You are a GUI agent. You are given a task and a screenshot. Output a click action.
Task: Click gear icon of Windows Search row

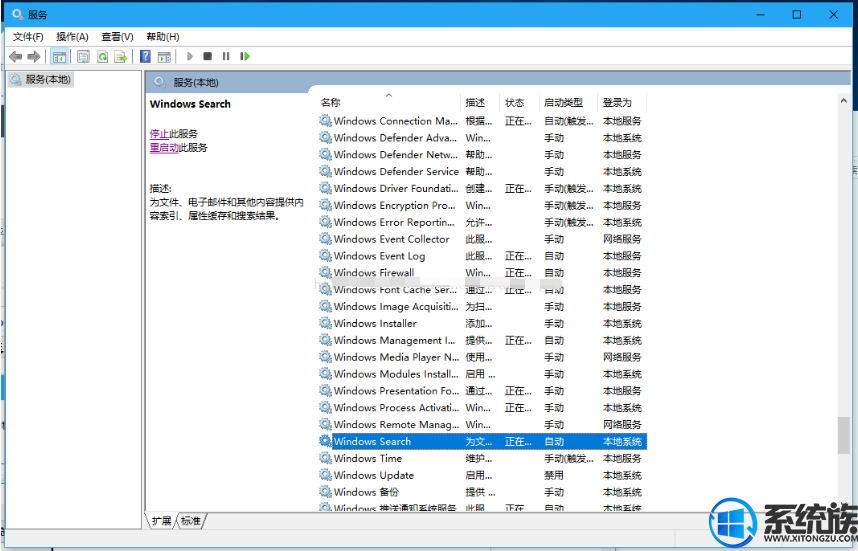[x=326, y=441]
